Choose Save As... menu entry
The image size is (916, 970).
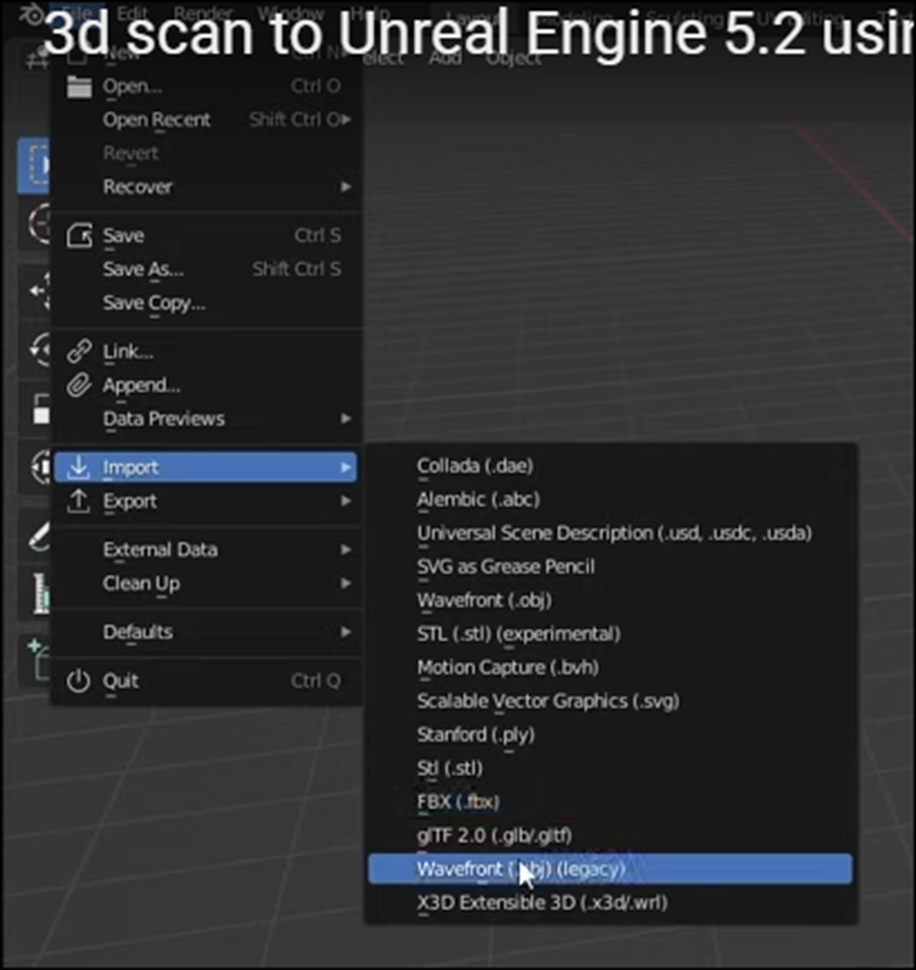point(206,269)
